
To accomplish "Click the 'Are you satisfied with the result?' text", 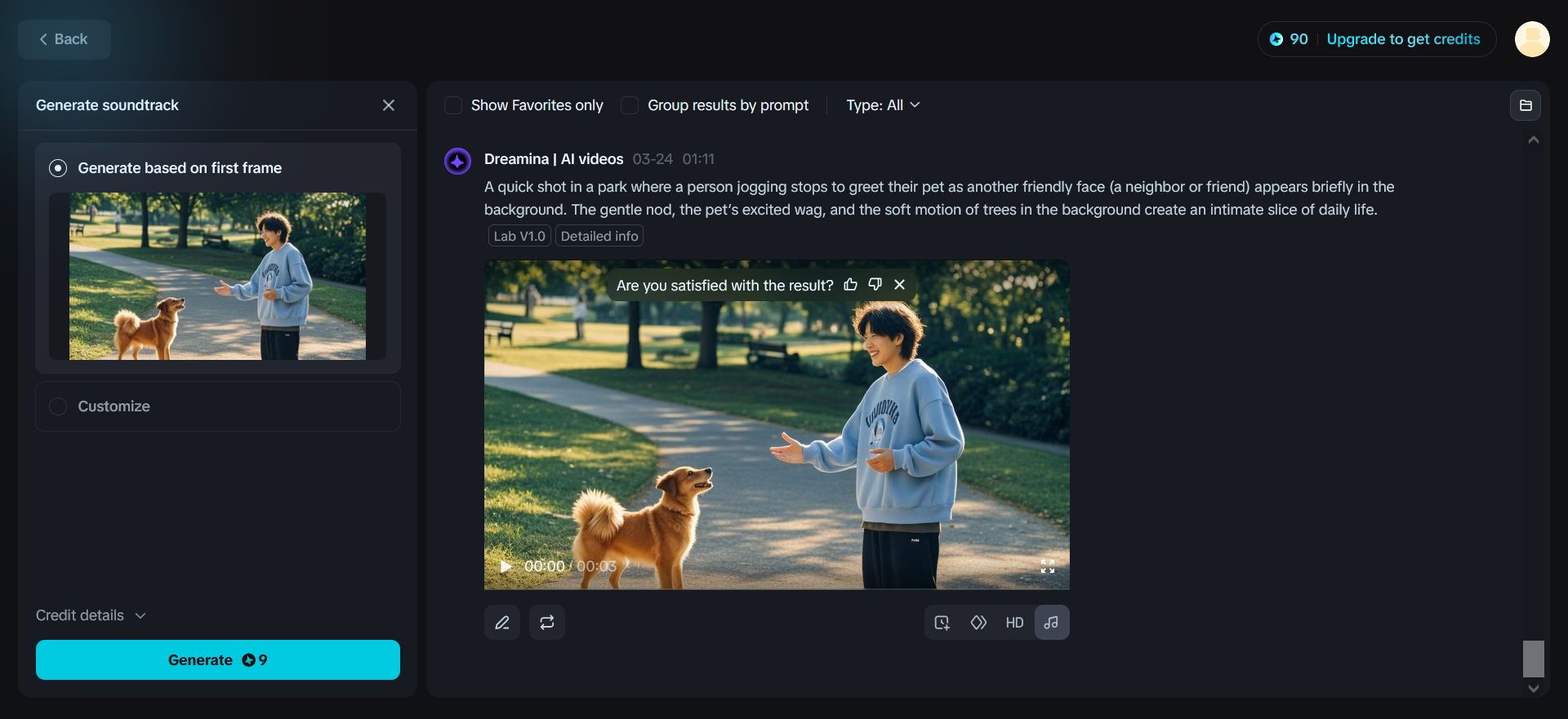I will click(x=725, y=286).
